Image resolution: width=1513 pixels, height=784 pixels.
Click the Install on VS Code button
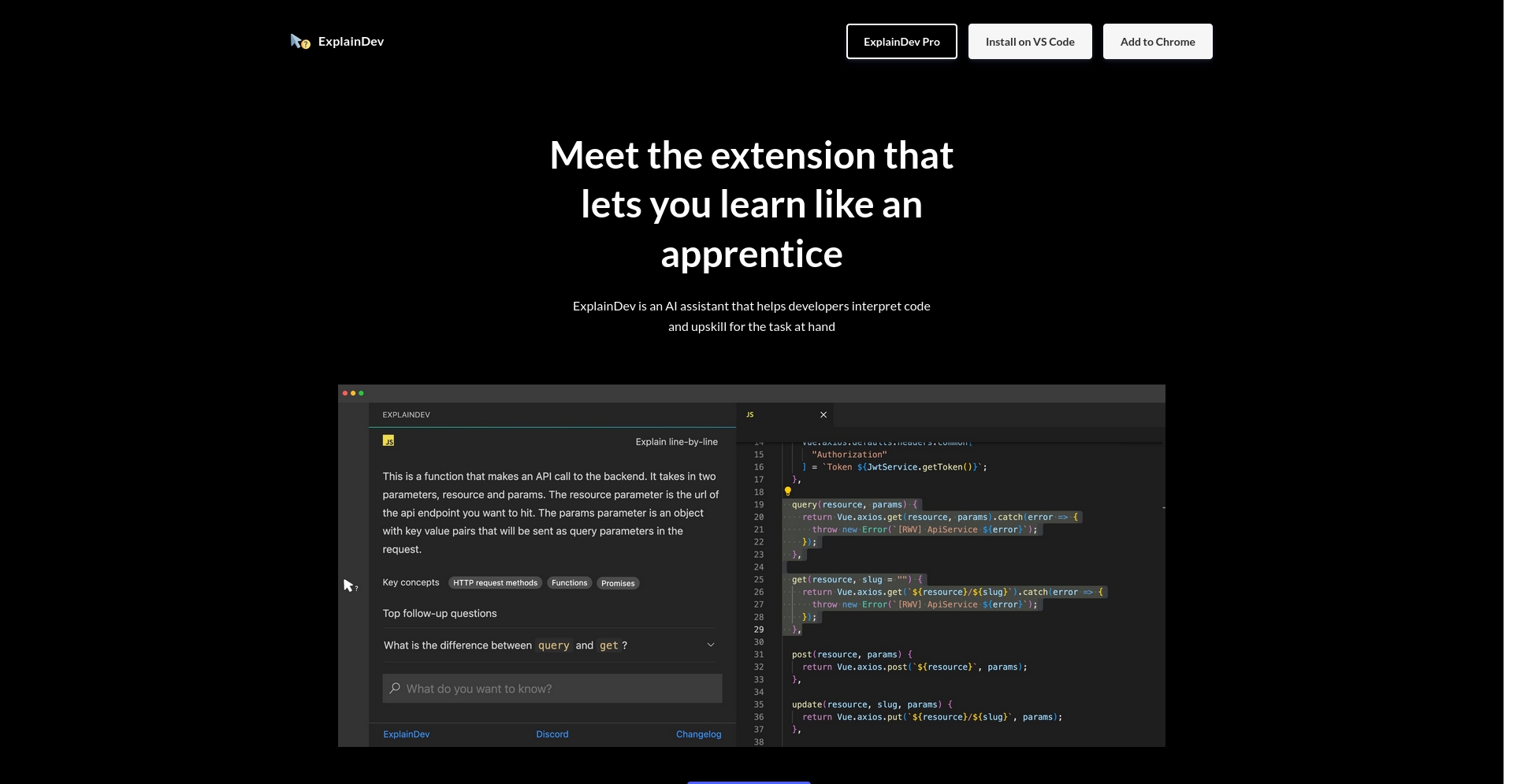click(1030, 42)
